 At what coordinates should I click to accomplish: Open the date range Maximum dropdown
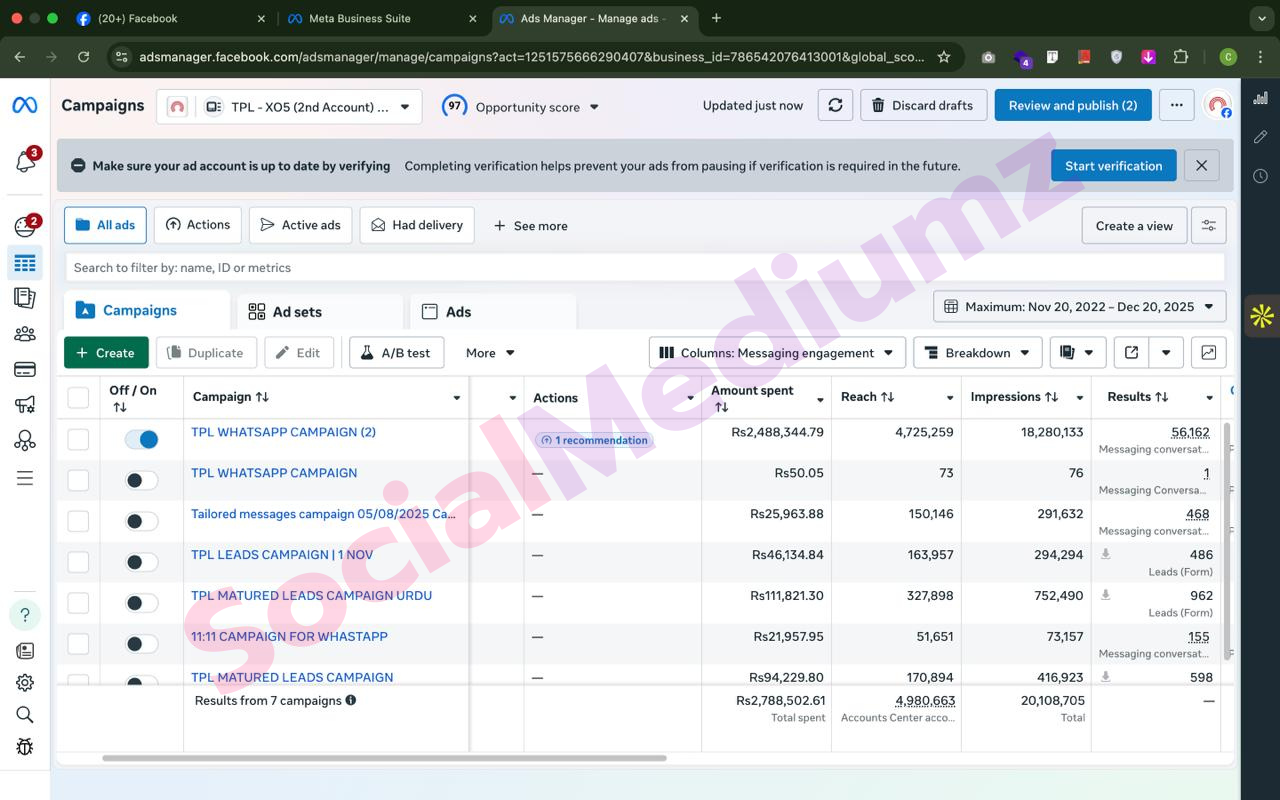pos(1079,307)
